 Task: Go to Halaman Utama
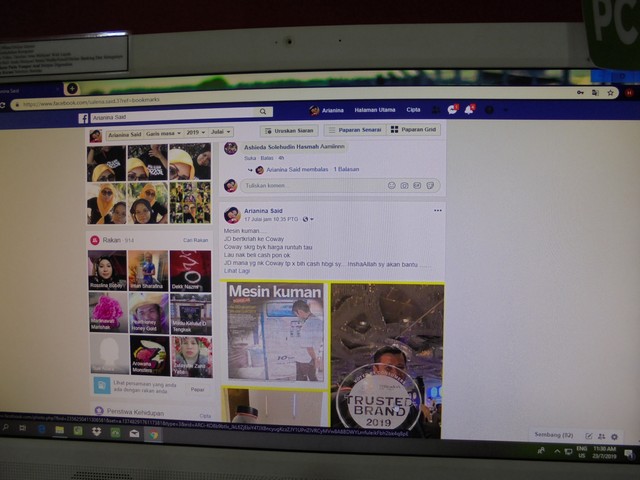(375, 110)
